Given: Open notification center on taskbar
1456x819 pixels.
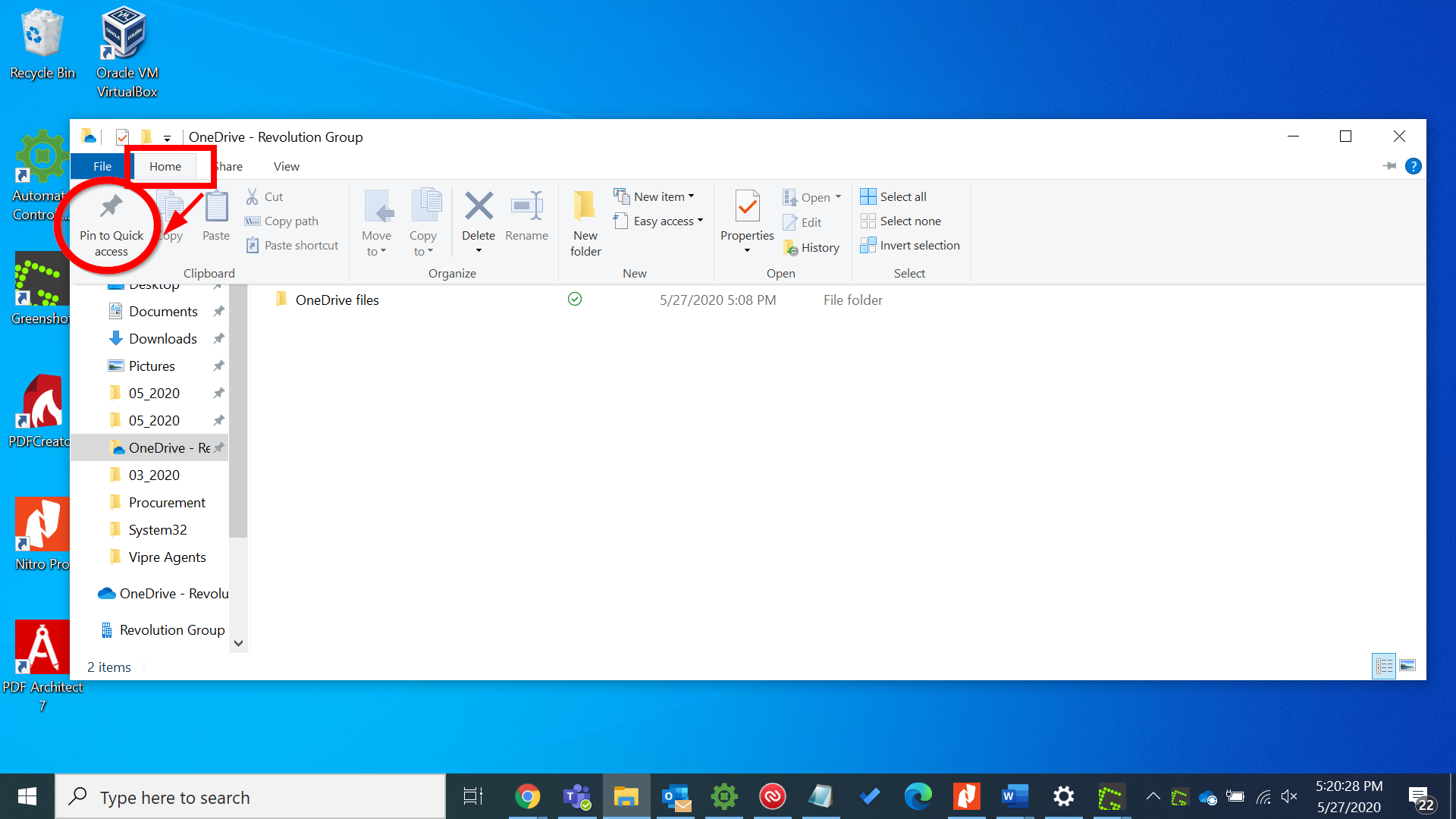Looking at the screenshot, I should [1422, 798].
